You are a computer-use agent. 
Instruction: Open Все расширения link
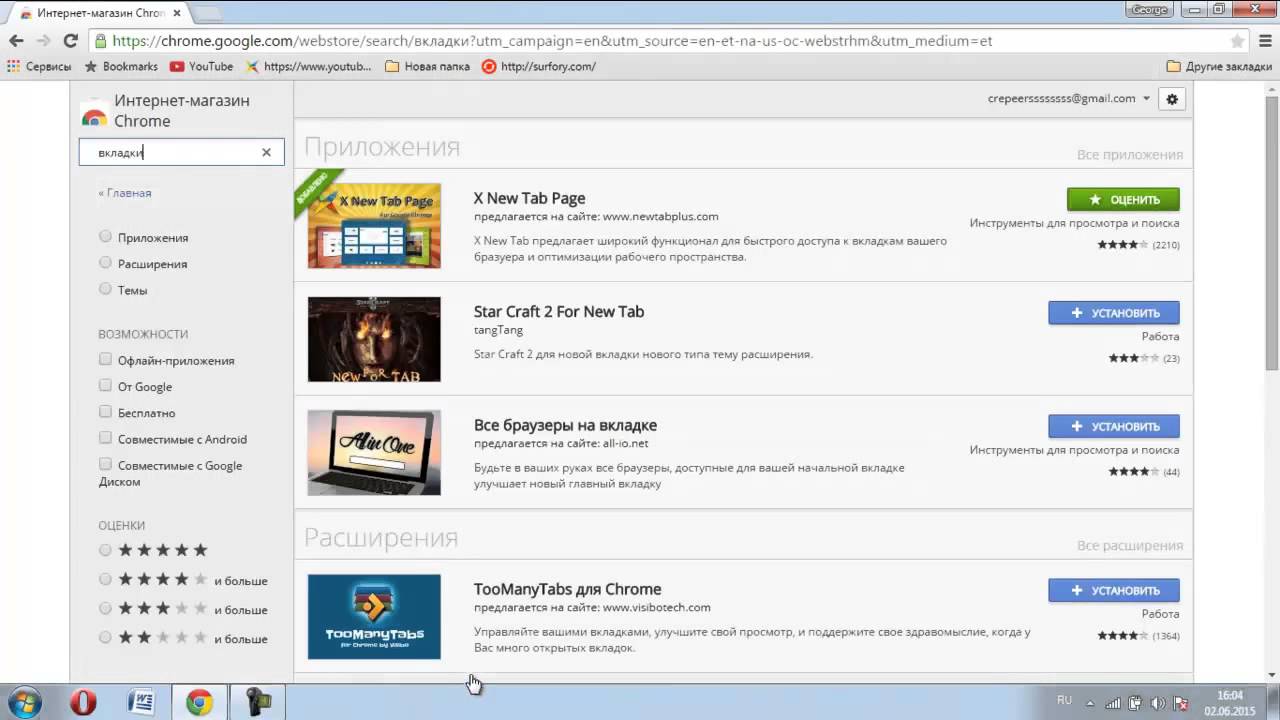(1130, 546)
